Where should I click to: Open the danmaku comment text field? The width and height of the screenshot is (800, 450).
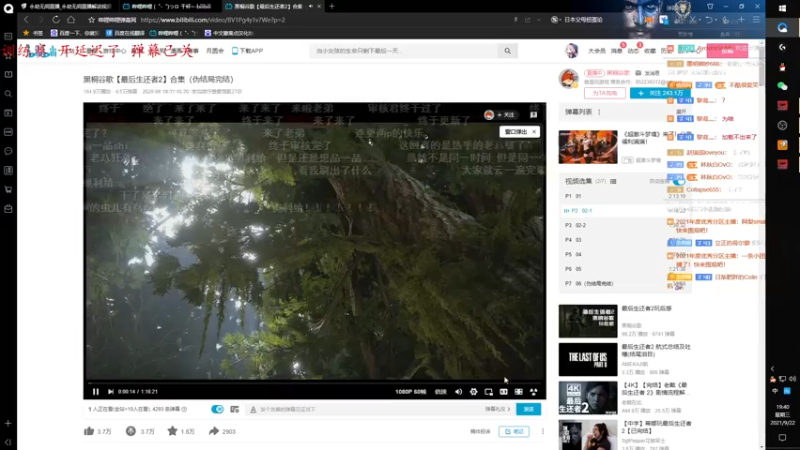pyautogui.click(x=367, y=409)
